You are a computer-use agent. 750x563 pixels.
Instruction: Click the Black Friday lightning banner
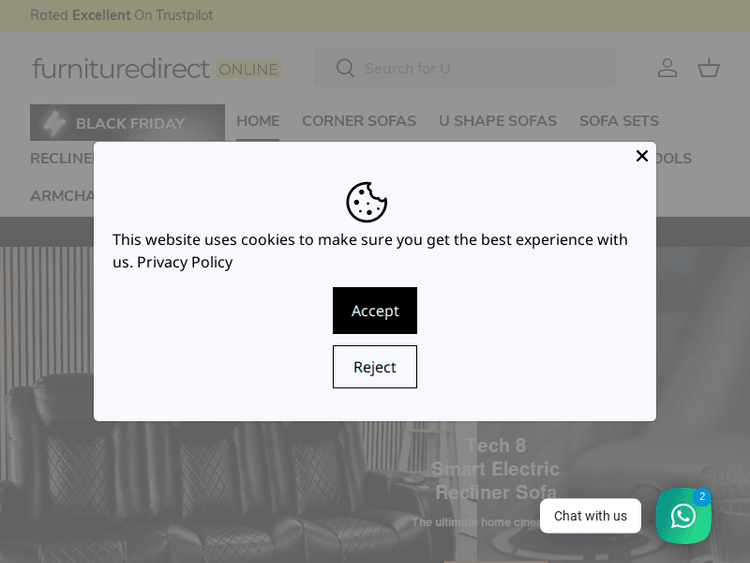tap(127, 123)
